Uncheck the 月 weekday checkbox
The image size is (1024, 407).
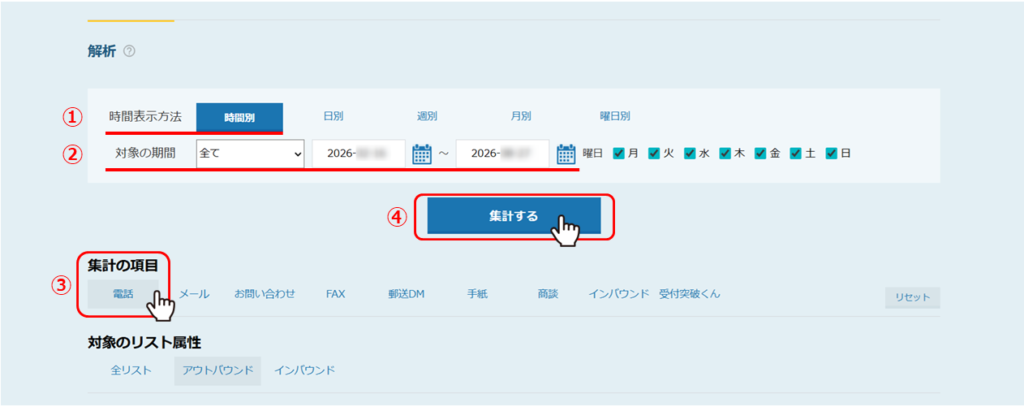click(x=619, y=154)
